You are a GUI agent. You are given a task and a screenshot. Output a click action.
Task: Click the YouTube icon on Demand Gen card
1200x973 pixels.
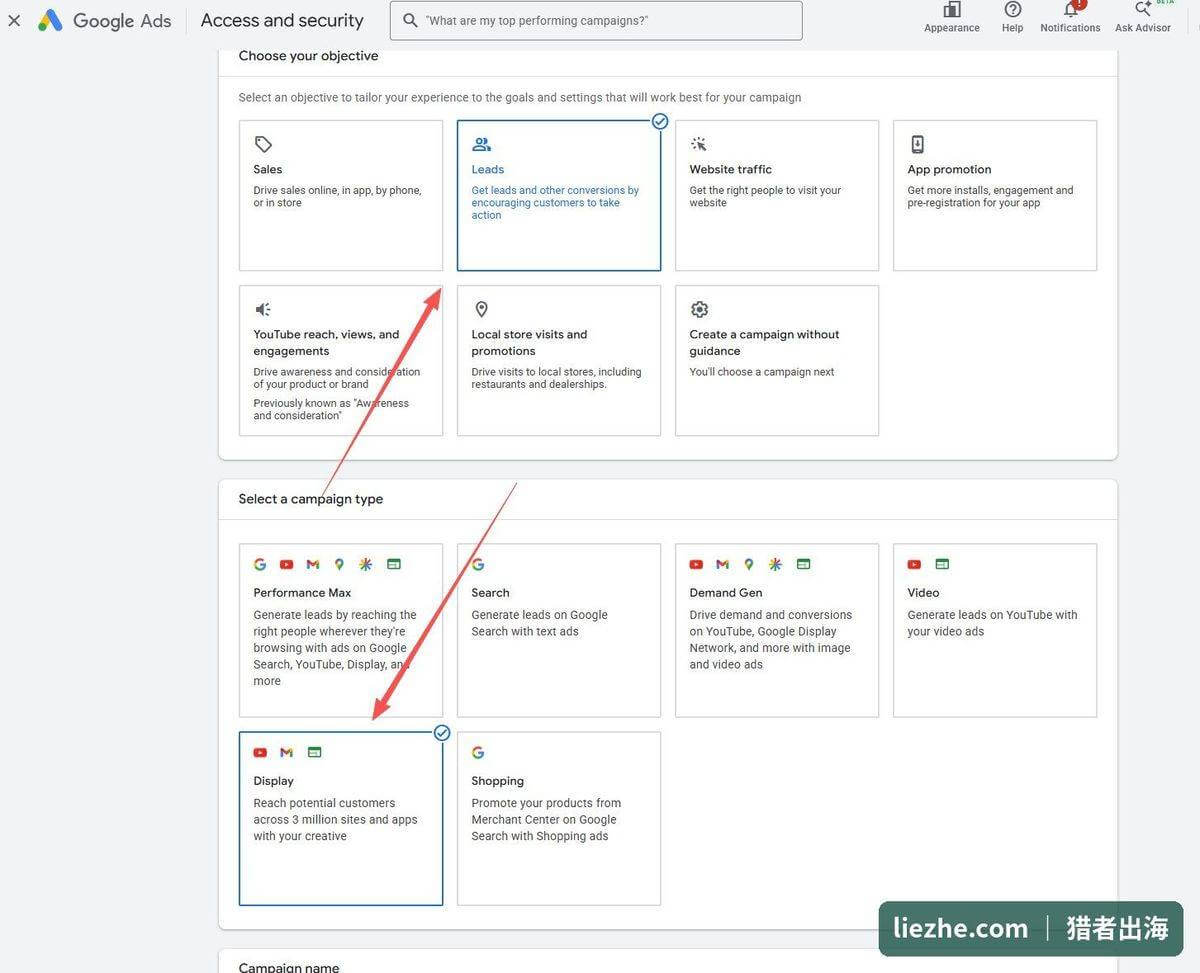tap(696, 564)
